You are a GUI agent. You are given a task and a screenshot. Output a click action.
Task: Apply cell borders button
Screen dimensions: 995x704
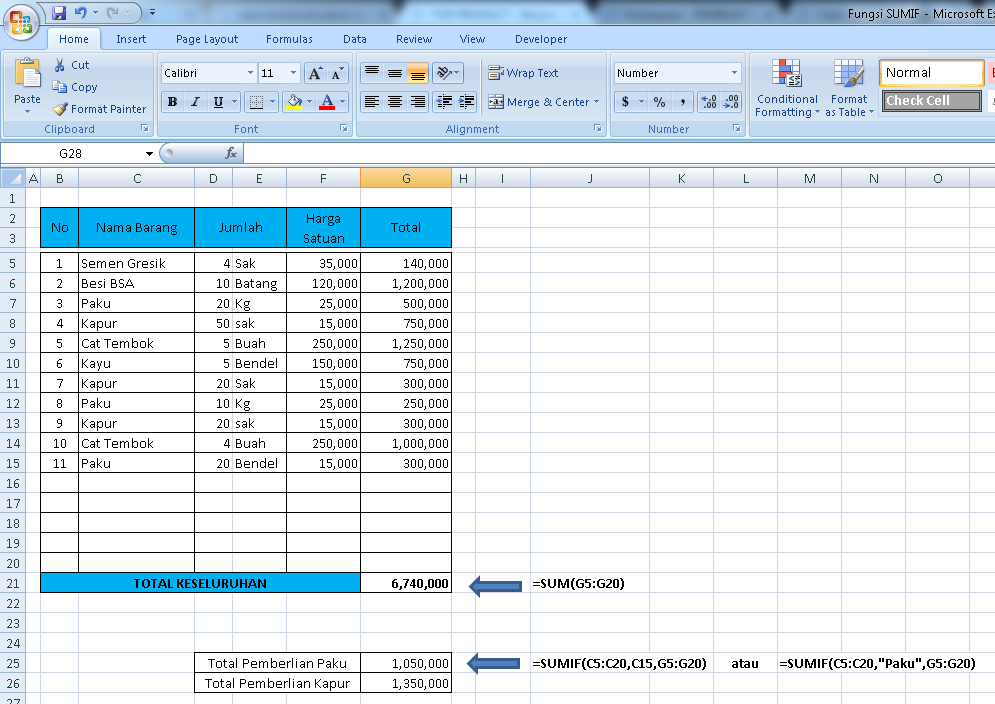tap(256, 102)
